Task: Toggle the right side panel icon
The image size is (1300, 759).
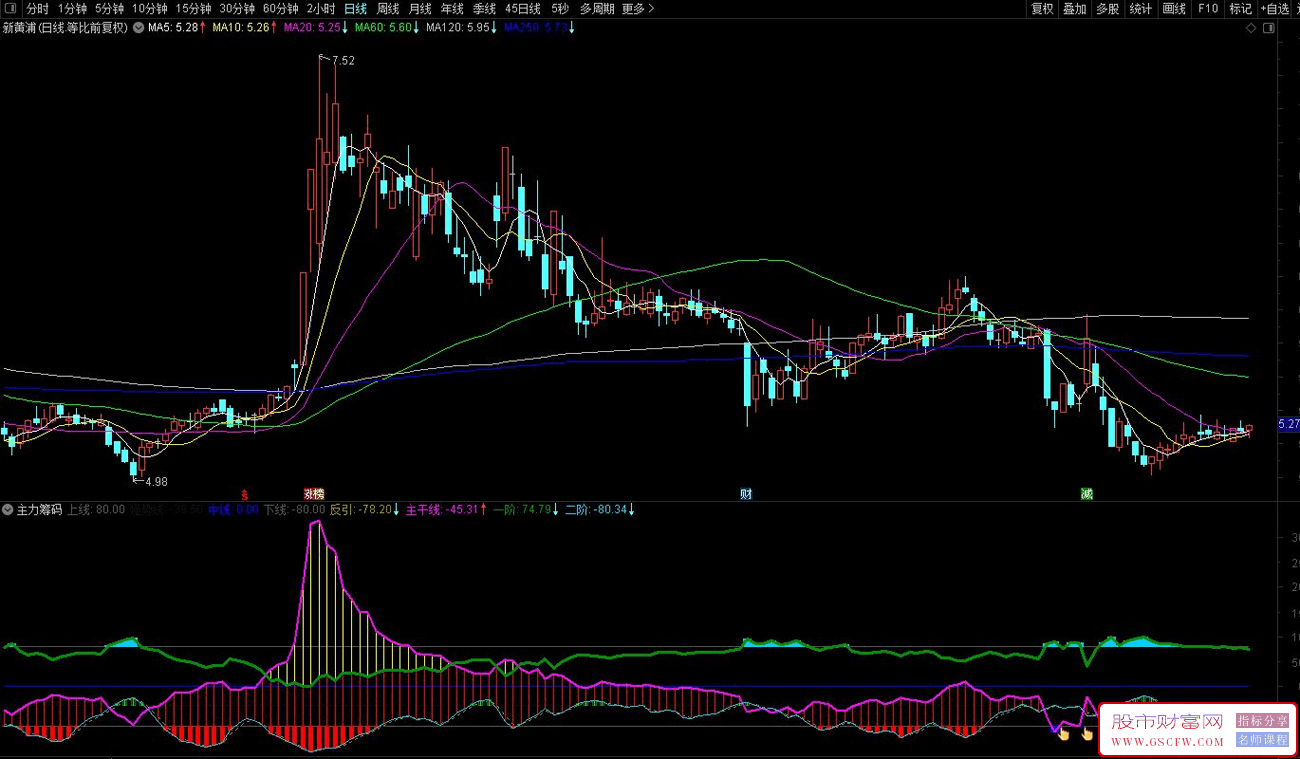Action: (1268, 29)
